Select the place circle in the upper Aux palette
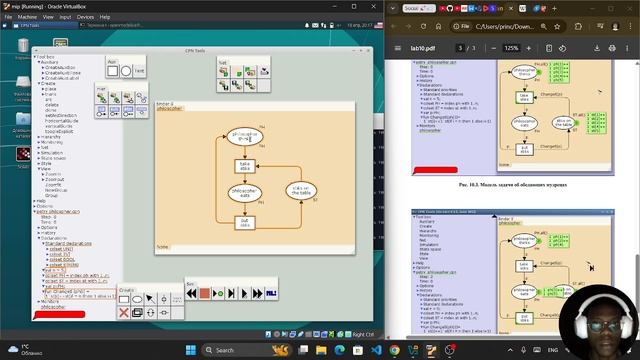This screenshot has width=640, height=360. (x=126, y=71)
